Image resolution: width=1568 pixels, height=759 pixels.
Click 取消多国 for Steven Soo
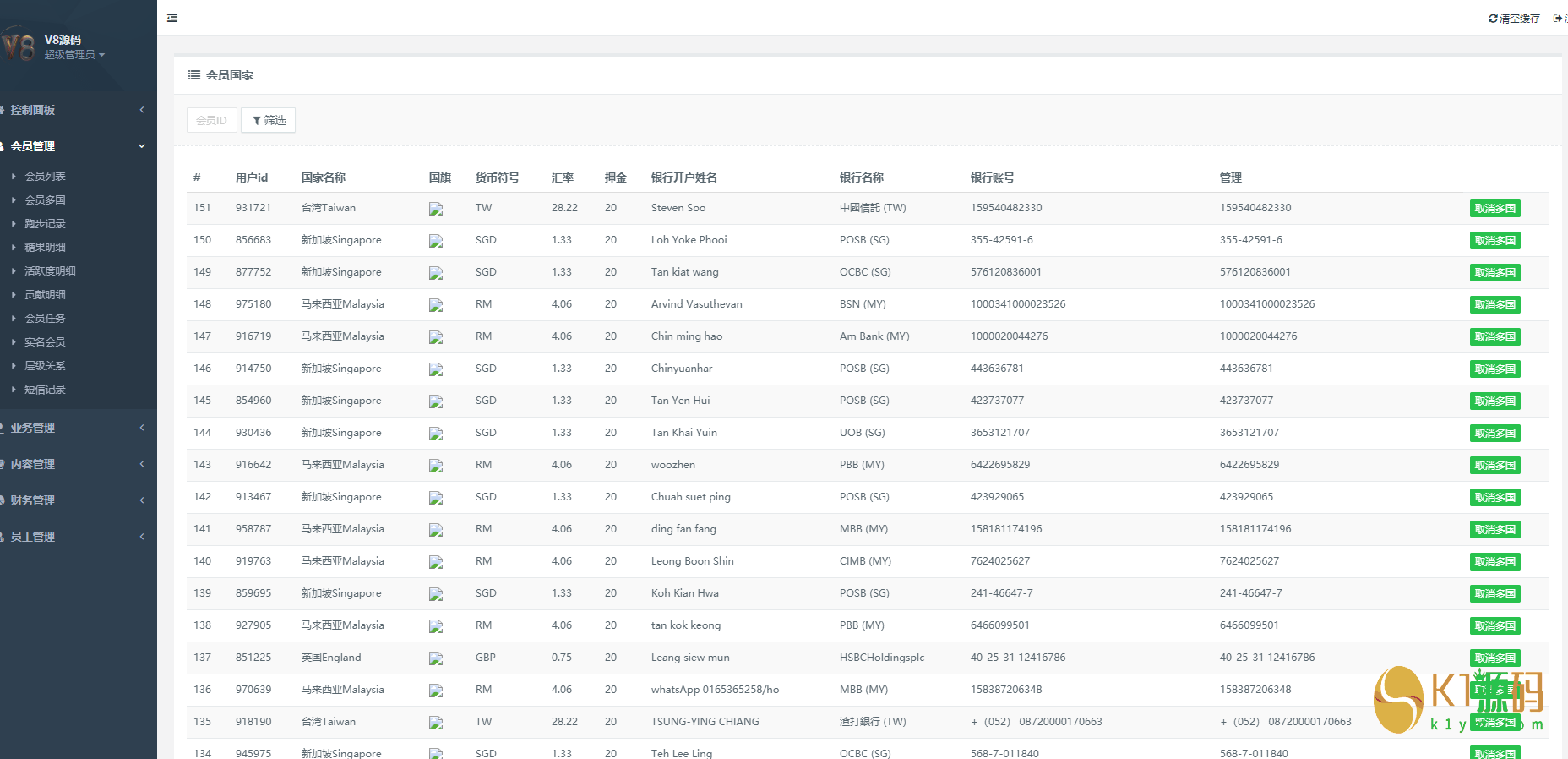pyautogui.click(x=1494, y=209)
